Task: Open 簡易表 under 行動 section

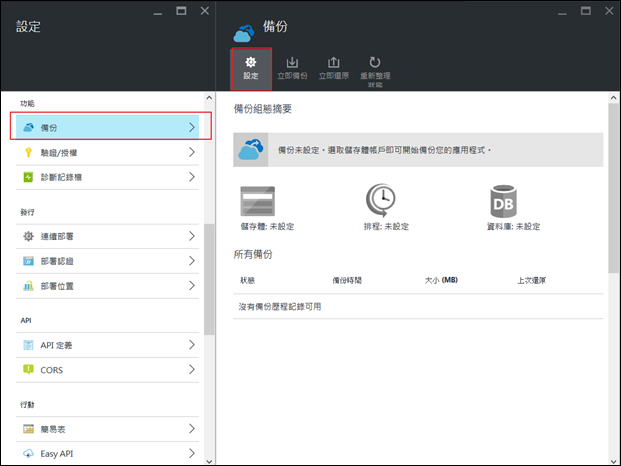Action: (x=108, y=428)
